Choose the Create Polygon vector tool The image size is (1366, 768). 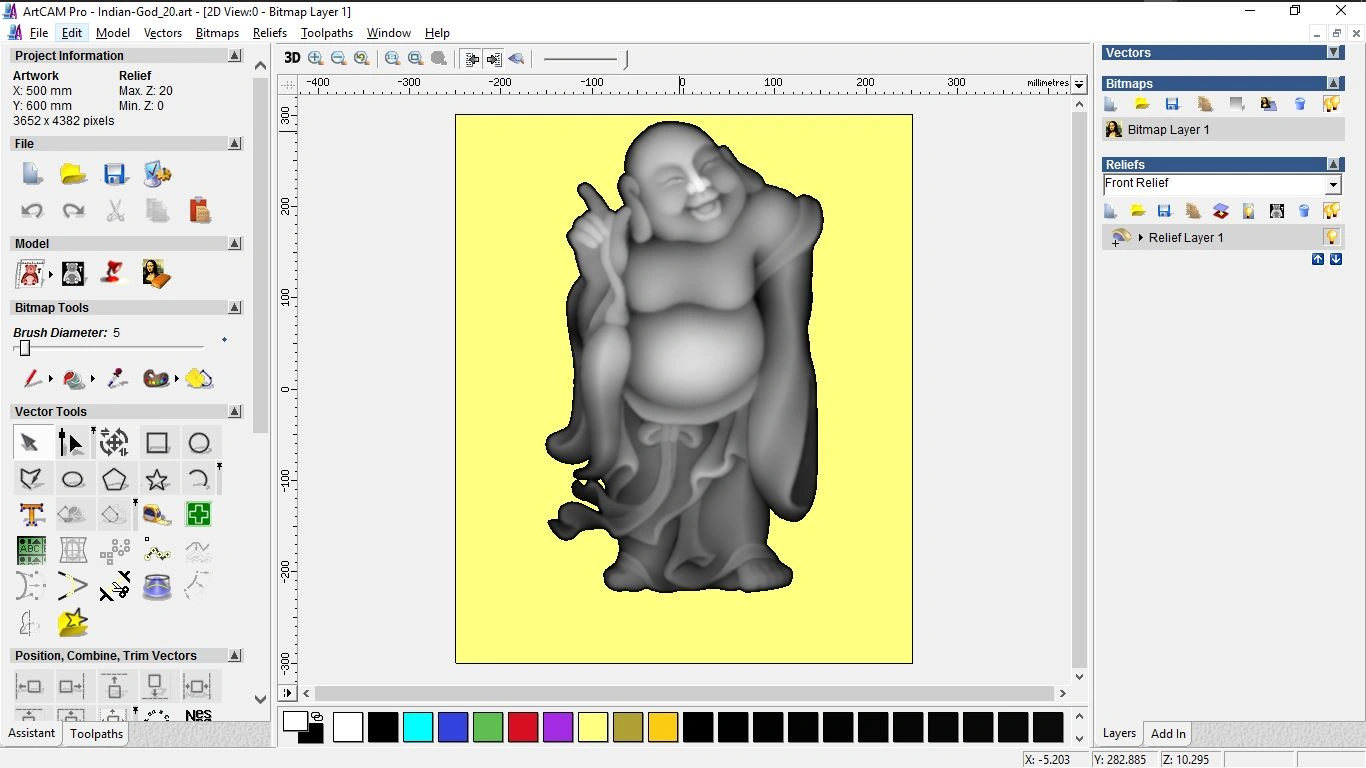click(x=115, y=479)
